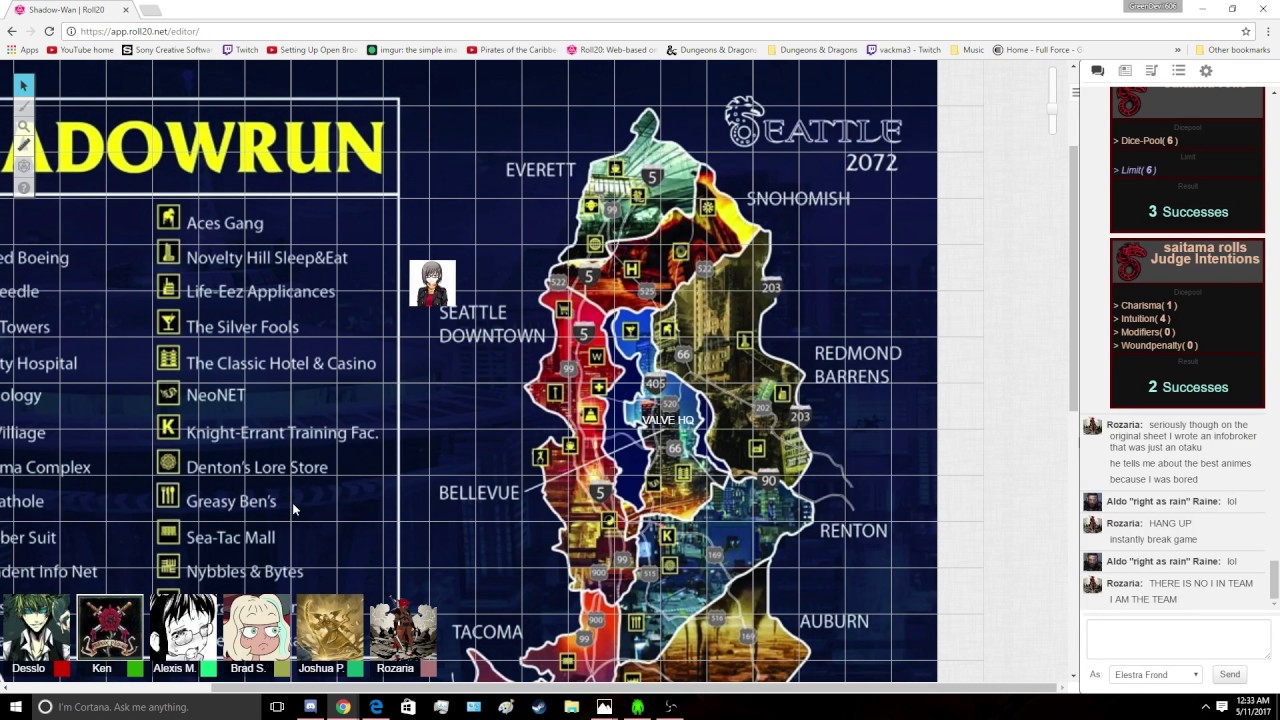Open the 'As: Elestra Frond' speaker dropdown
This screenshot has width=1280, height=720.
coord(1155,675)
